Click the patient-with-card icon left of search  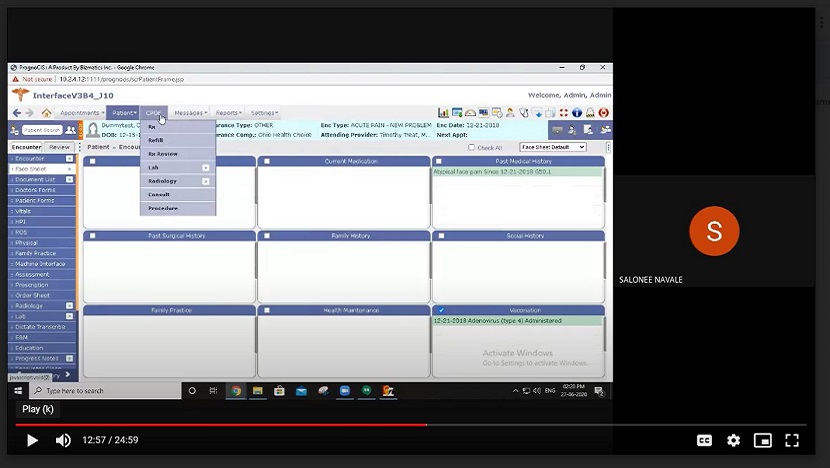pos(15,130)
